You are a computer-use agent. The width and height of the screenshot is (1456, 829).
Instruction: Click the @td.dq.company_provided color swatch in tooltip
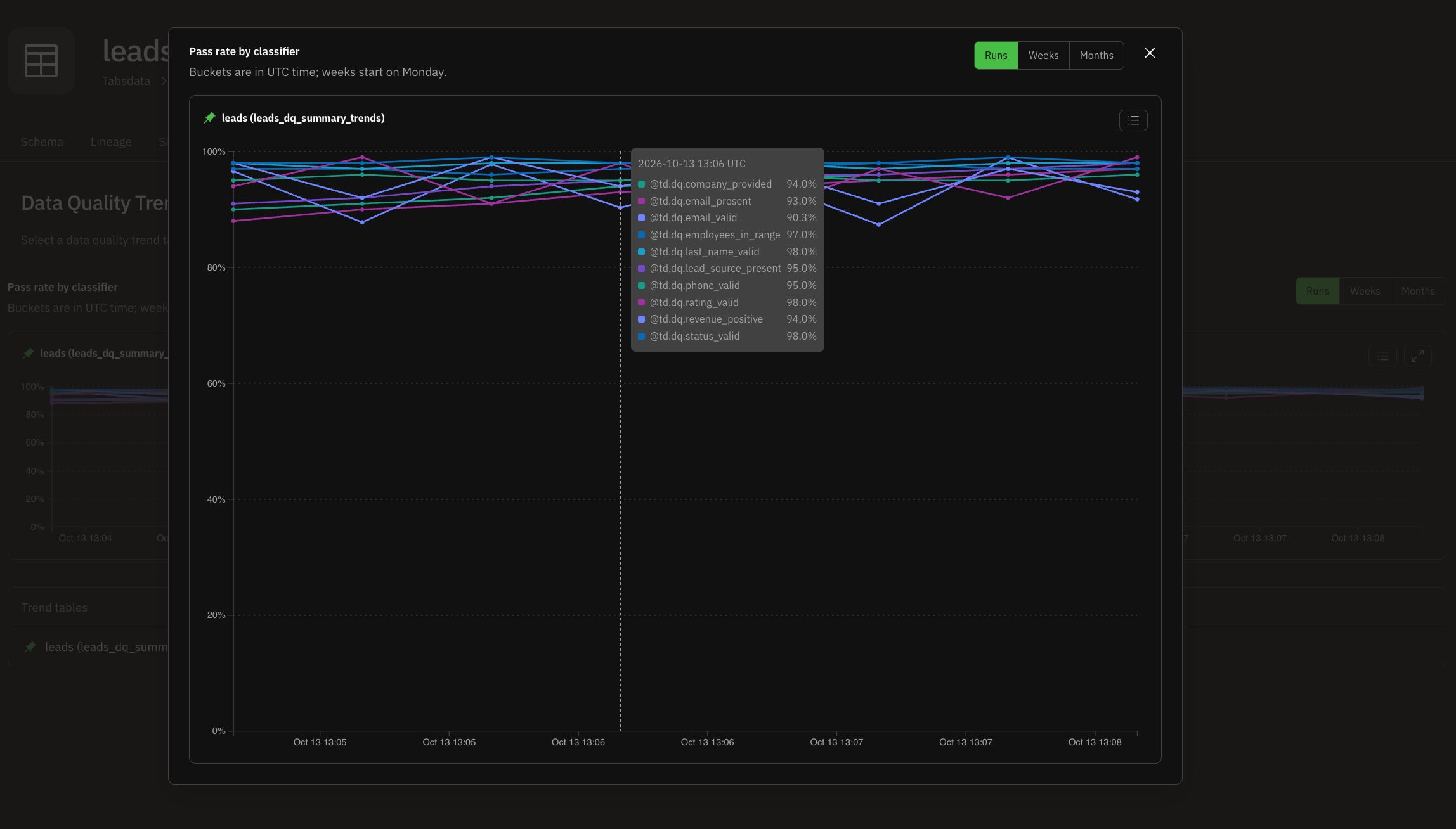(641, 184)
